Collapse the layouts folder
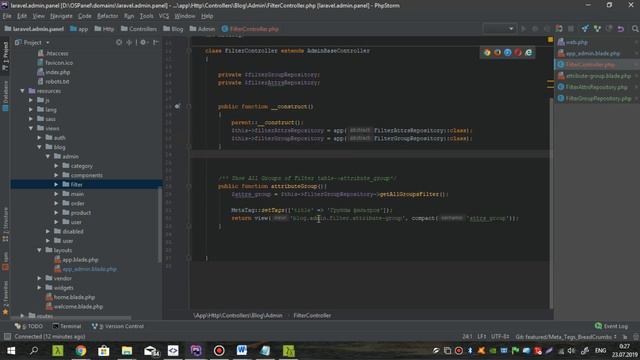This screenshot has width=640, height=360. coord(40,250)
